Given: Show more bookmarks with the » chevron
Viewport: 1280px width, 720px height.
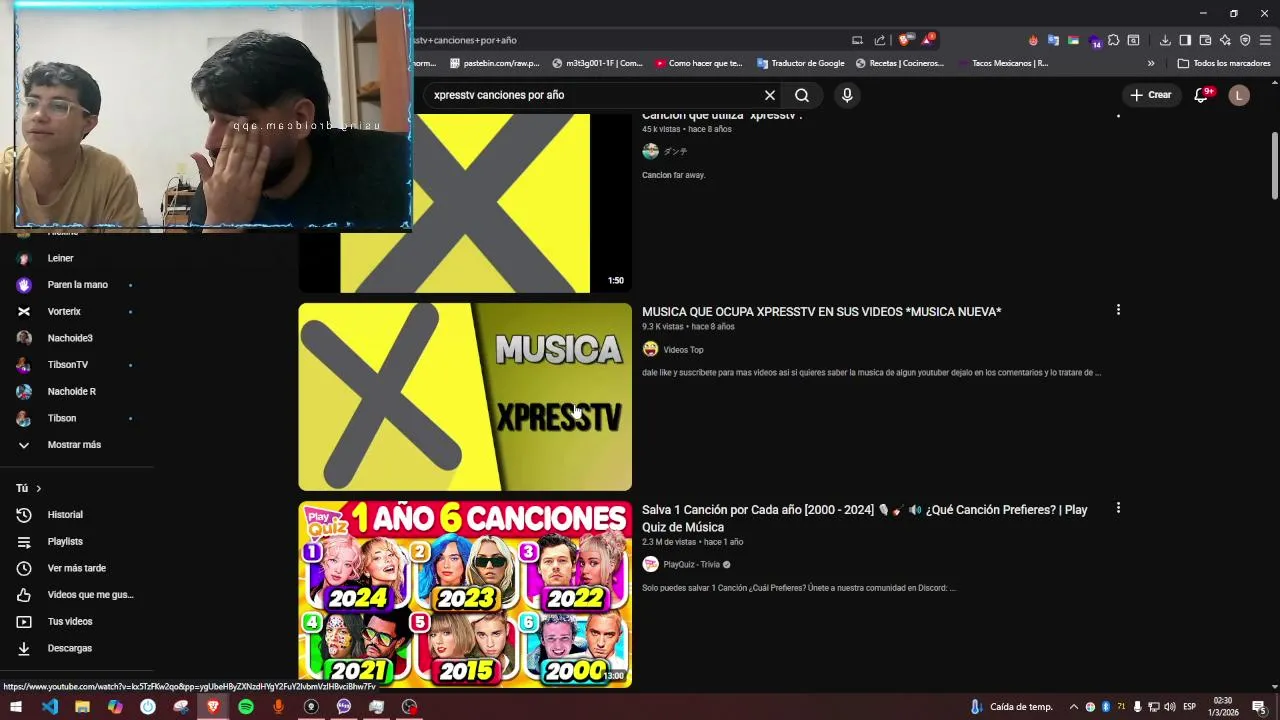Looking at the screenshot, I should [x=1151, y=63].
